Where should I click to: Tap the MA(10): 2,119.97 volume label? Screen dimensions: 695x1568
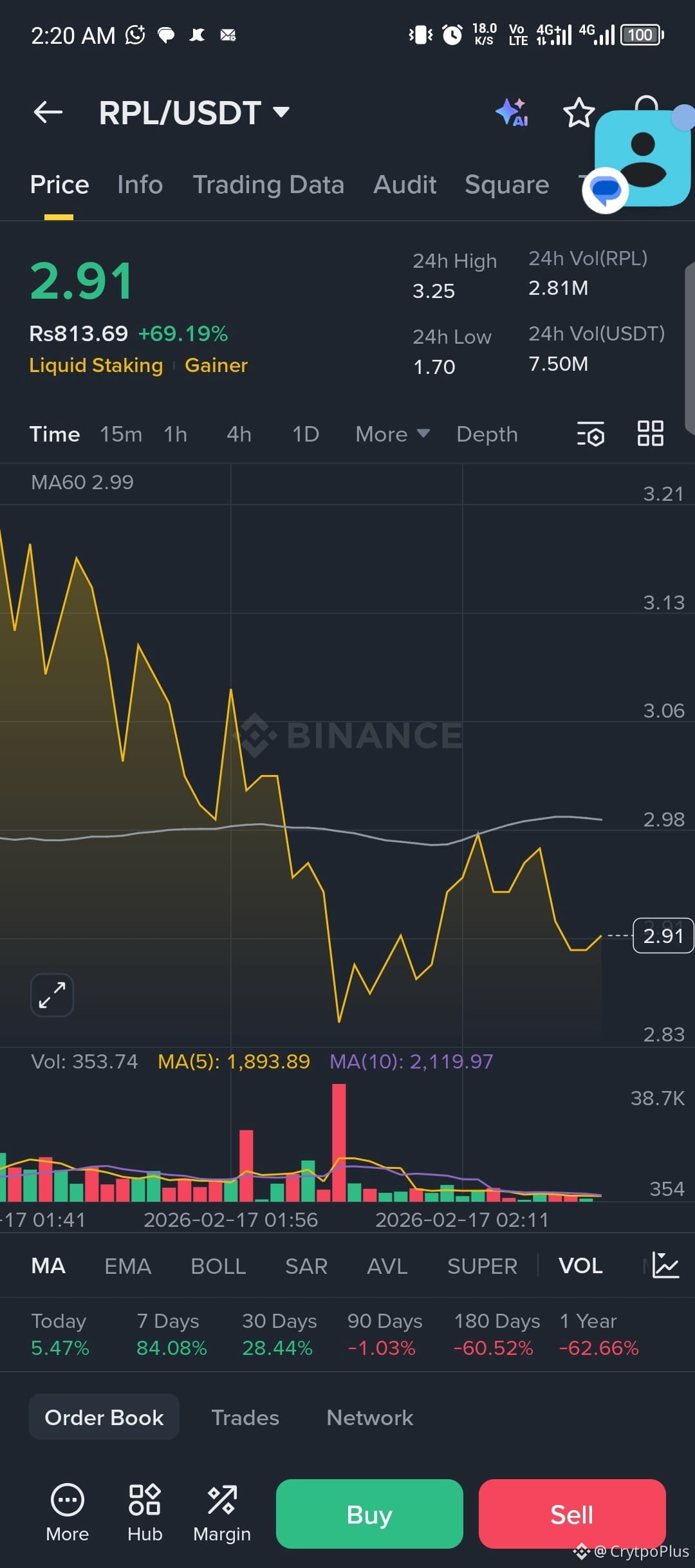[411, 1061]
